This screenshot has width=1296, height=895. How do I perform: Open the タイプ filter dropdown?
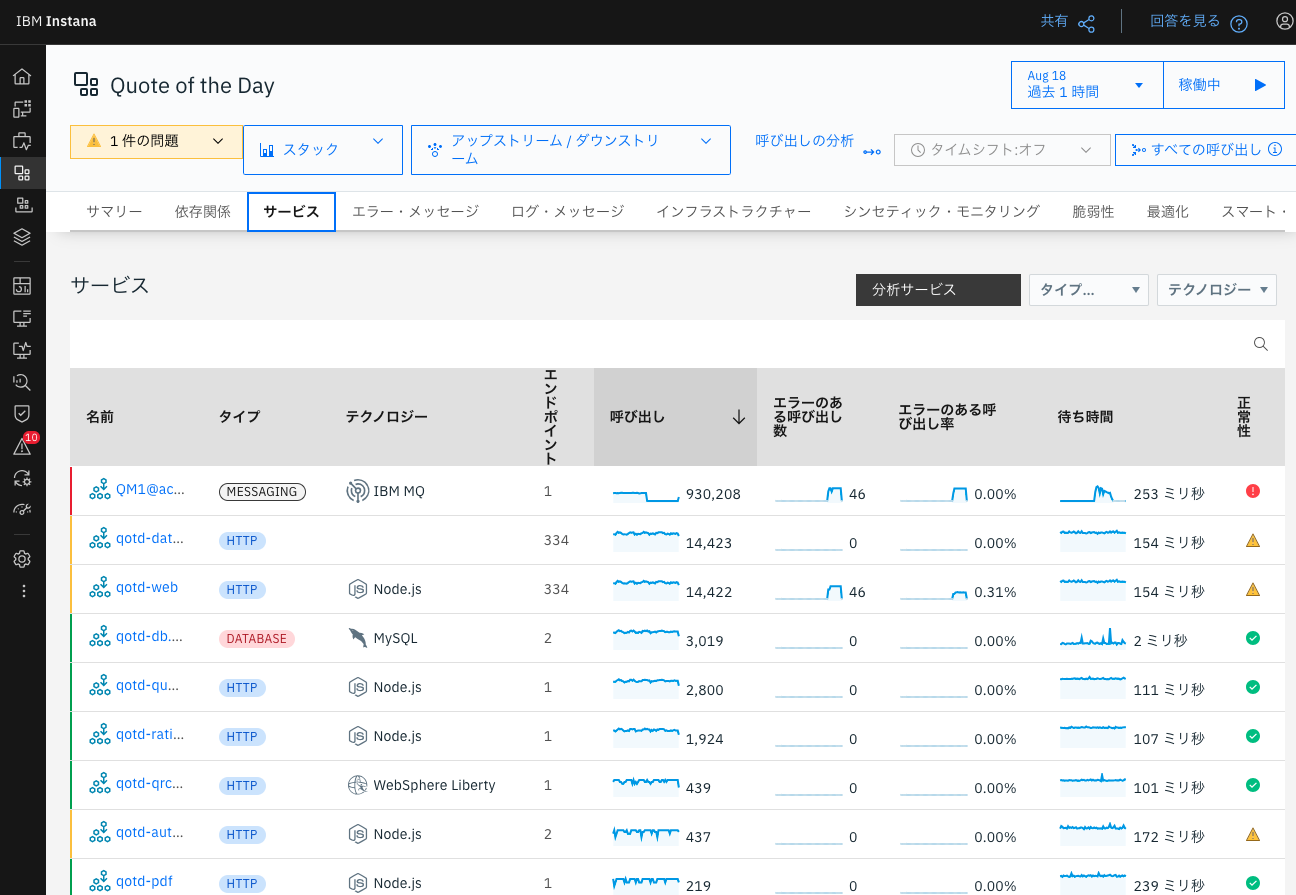[x=1088, y=290]
